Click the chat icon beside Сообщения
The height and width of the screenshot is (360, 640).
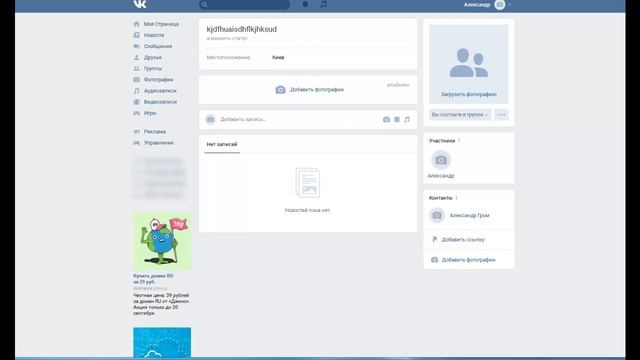click(x=137, y=46)
